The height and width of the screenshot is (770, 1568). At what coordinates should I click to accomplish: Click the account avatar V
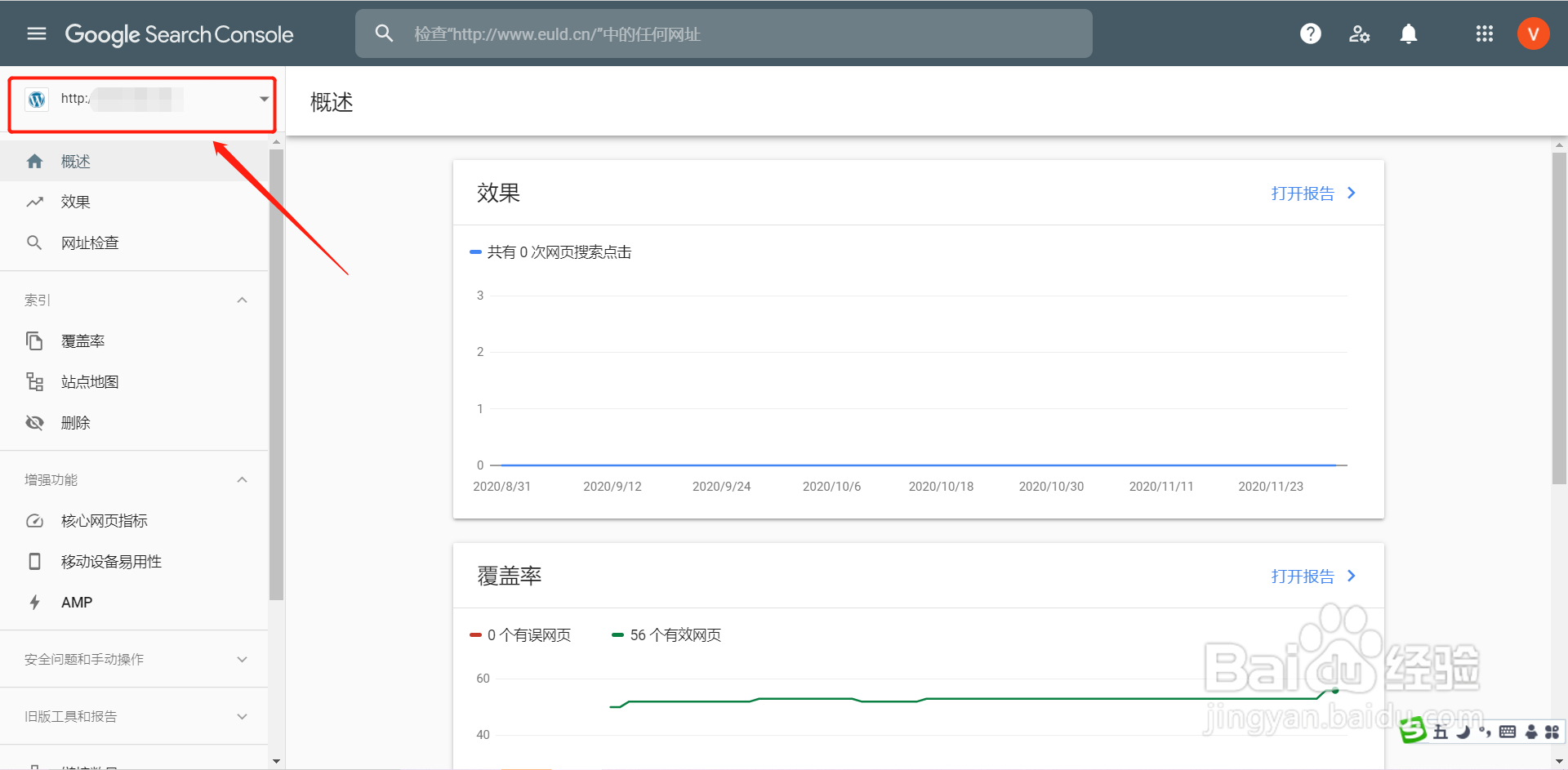(x=1533, y=33)
